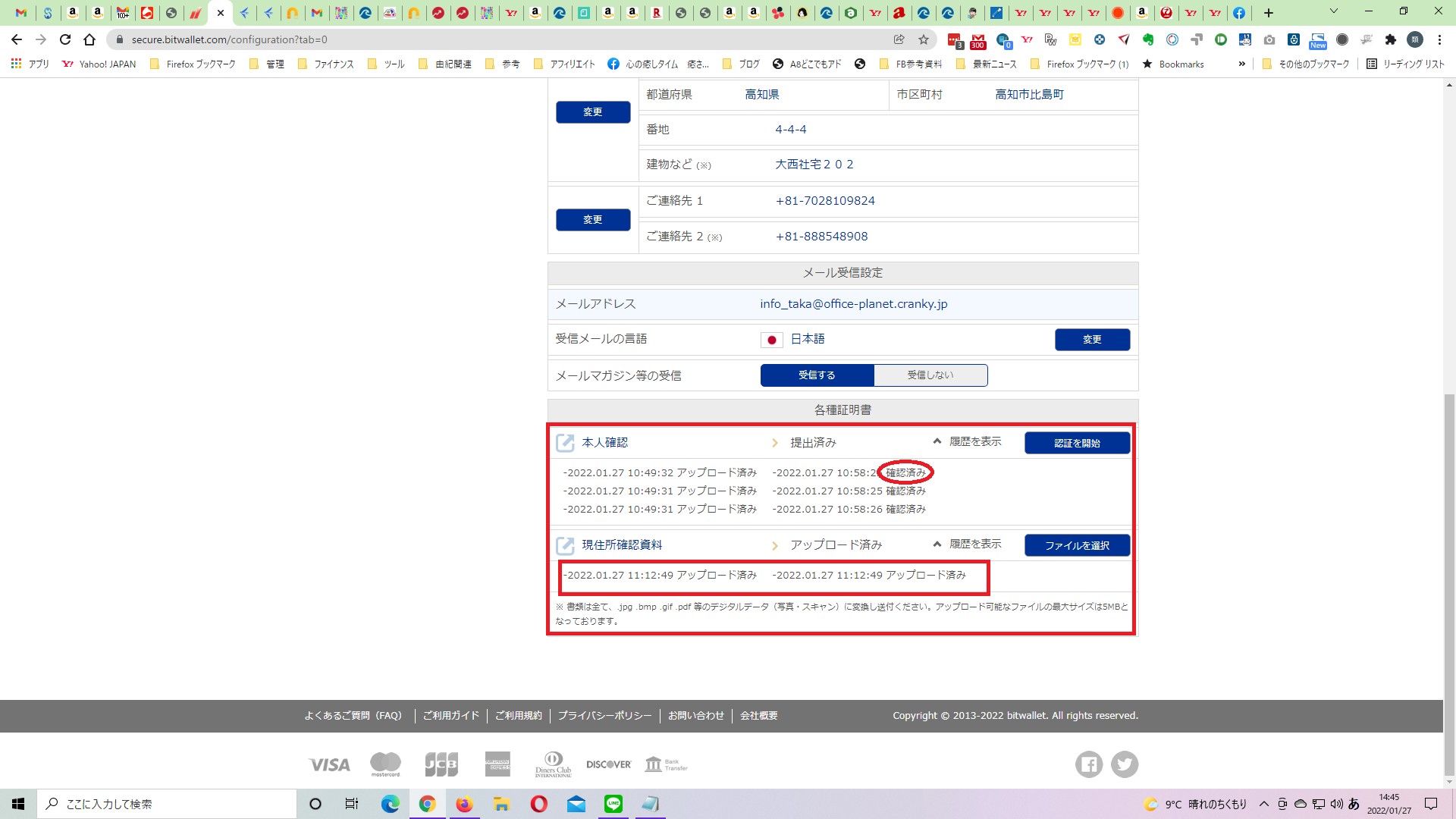Open the extensions puzzle icon
This screenshot has width=1456, height=819.
1390,39
